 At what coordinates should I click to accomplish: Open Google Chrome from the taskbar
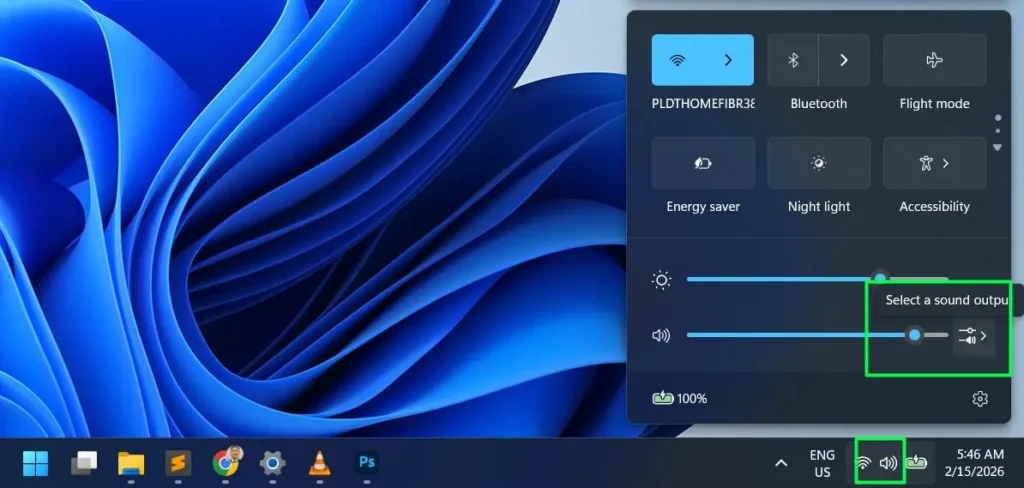pos(226,463)
